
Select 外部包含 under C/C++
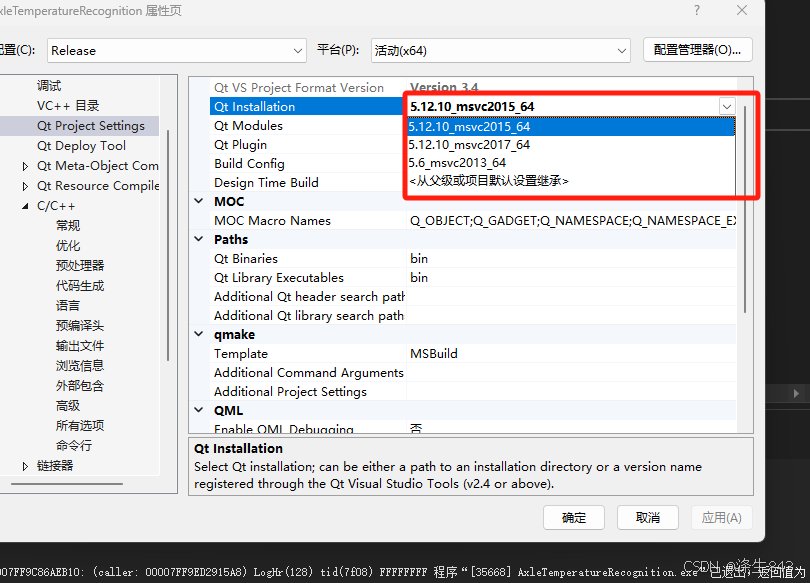[x=80, y=386]
